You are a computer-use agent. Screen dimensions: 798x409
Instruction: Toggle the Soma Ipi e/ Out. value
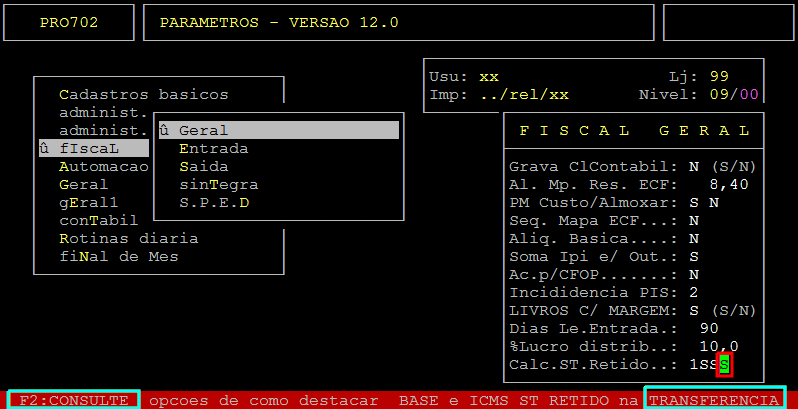tap(694, 256)
